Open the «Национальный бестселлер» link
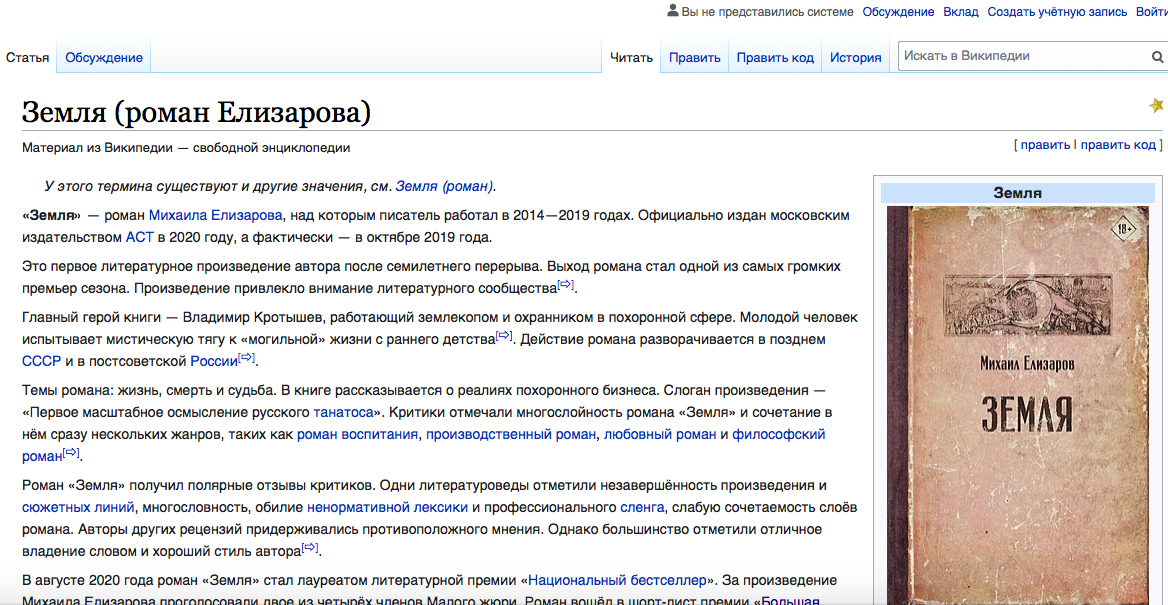 [x=618, y=580]
